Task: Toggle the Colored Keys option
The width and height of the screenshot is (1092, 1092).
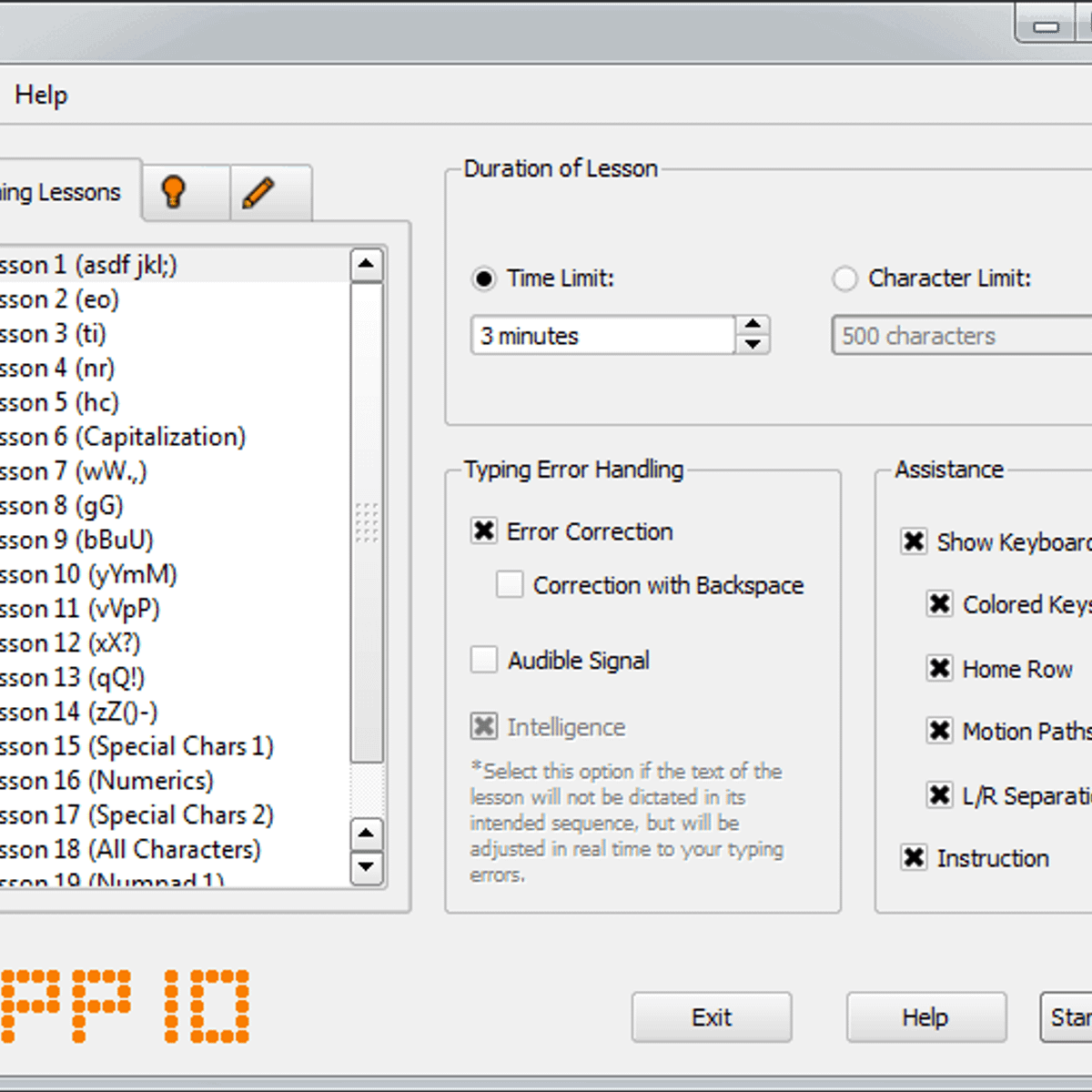Action: click(x=940, y=604)
